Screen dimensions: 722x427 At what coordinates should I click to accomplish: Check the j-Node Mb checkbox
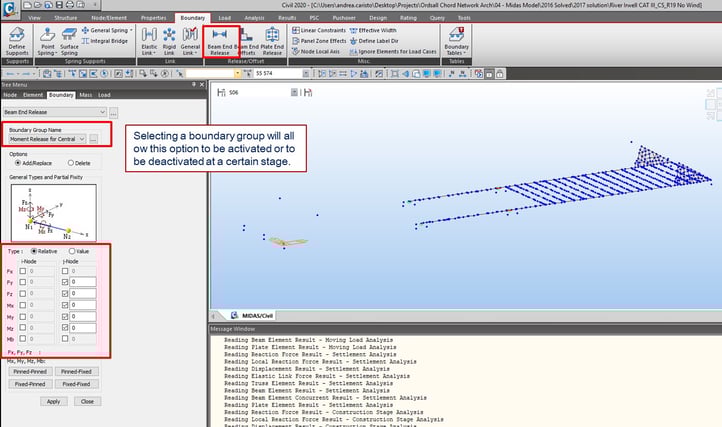(65, 339)
